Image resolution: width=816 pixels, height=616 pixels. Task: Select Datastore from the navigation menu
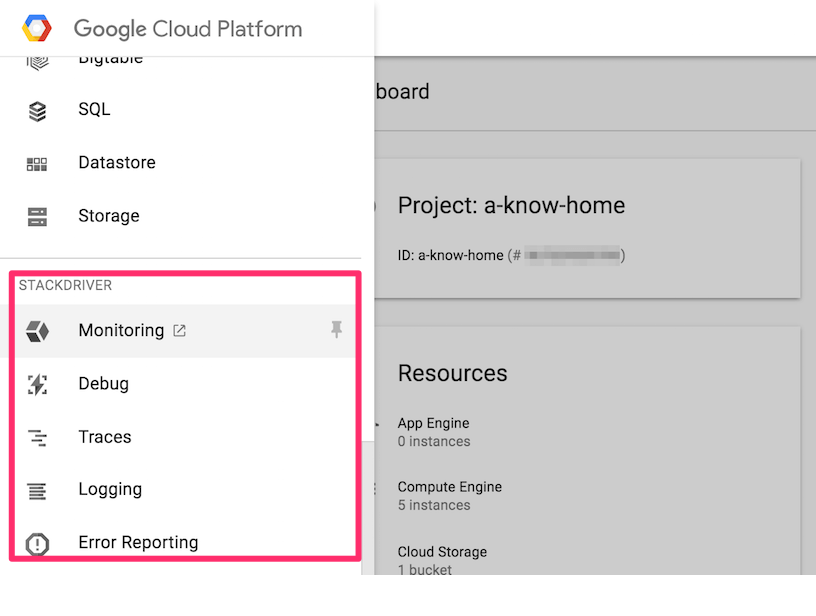pos(117,163)
